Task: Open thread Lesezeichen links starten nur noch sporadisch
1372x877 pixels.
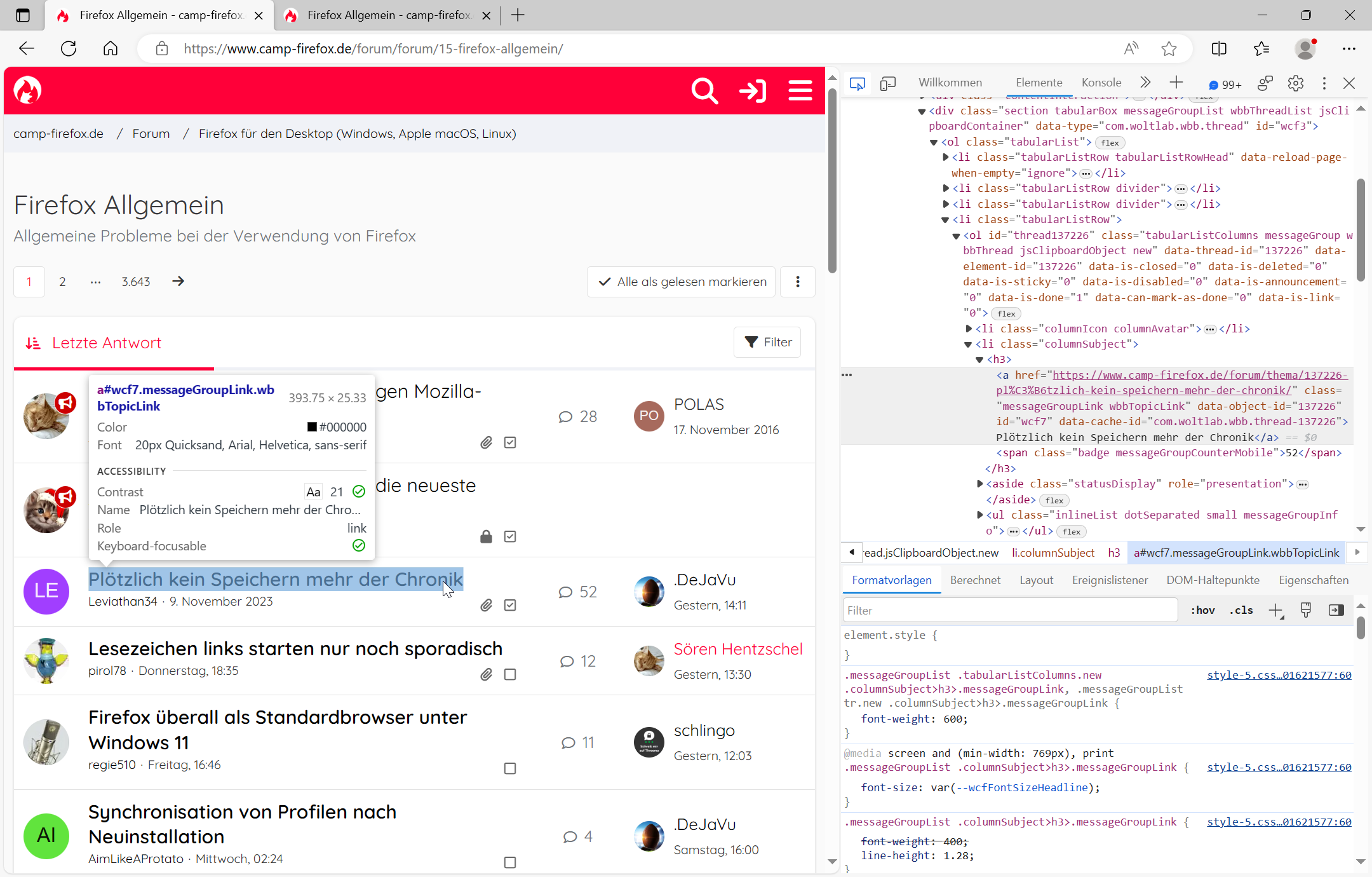Action: point(295,649)
